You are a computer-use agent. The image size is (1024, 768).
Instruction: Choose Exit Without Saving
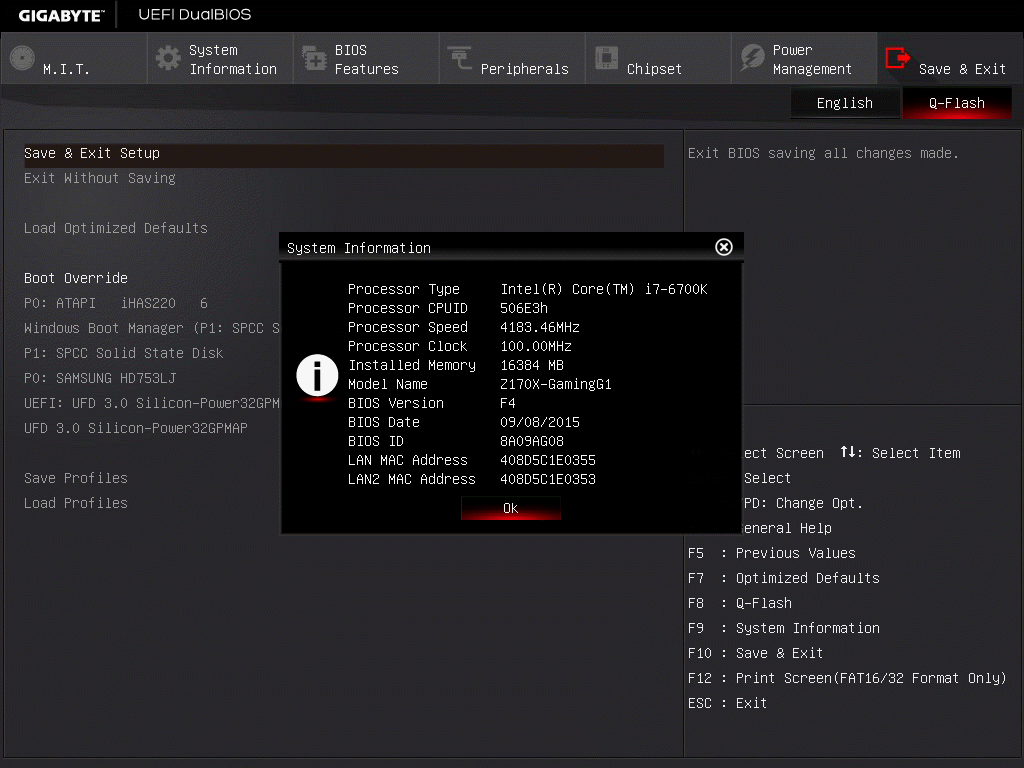(x=99, y=178)
